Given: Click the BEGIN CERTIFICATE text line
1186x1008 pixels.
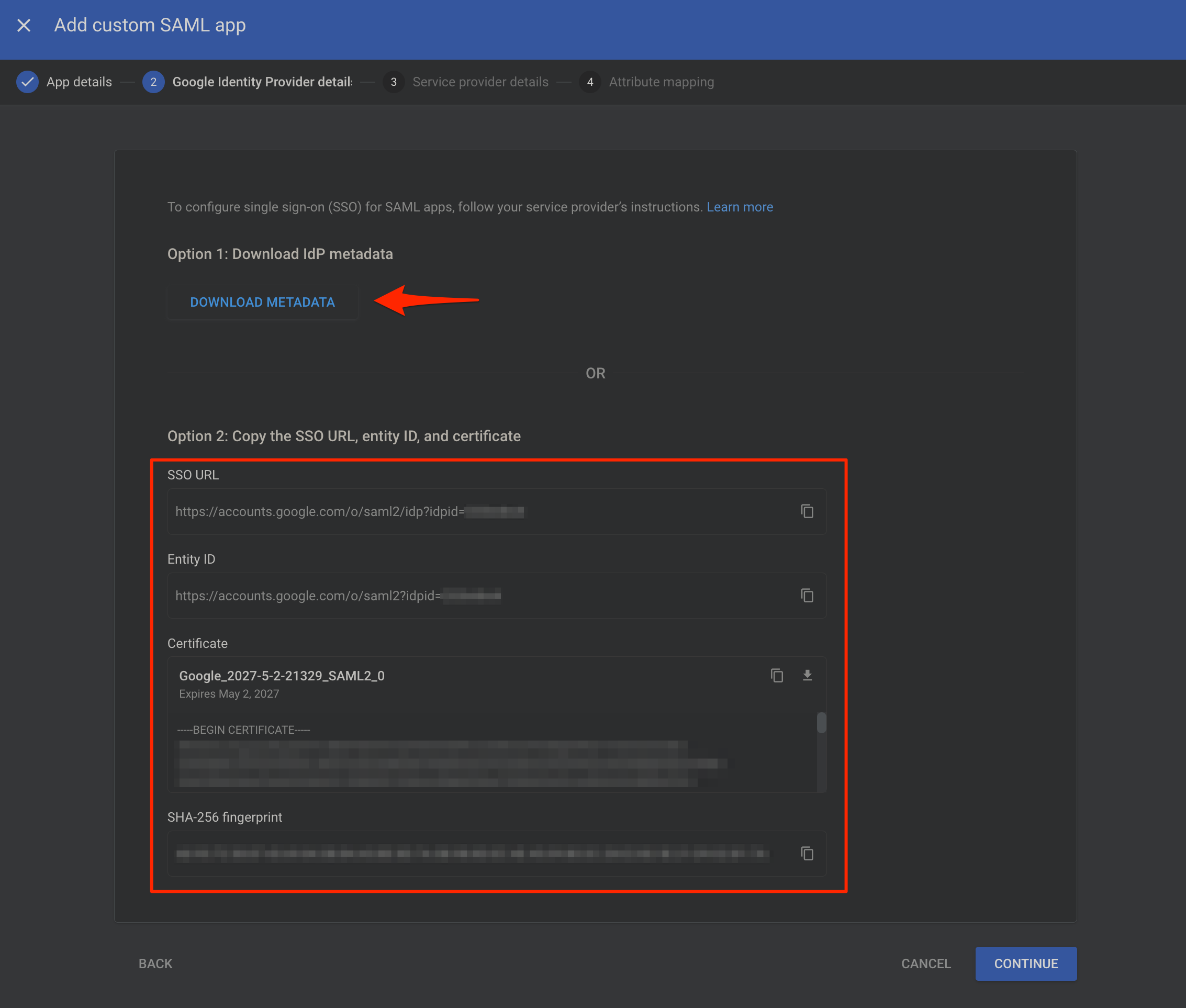Looking at the screenshot, I should 243,730.
